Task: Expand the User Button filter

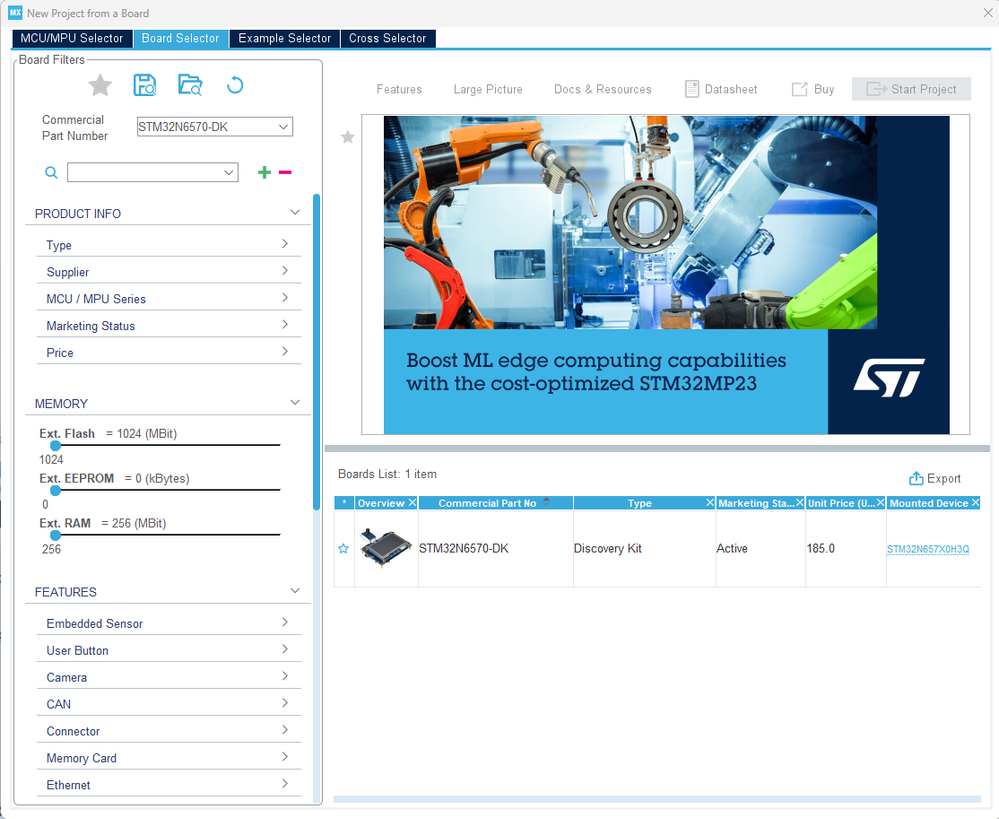Action: [169, 650]
